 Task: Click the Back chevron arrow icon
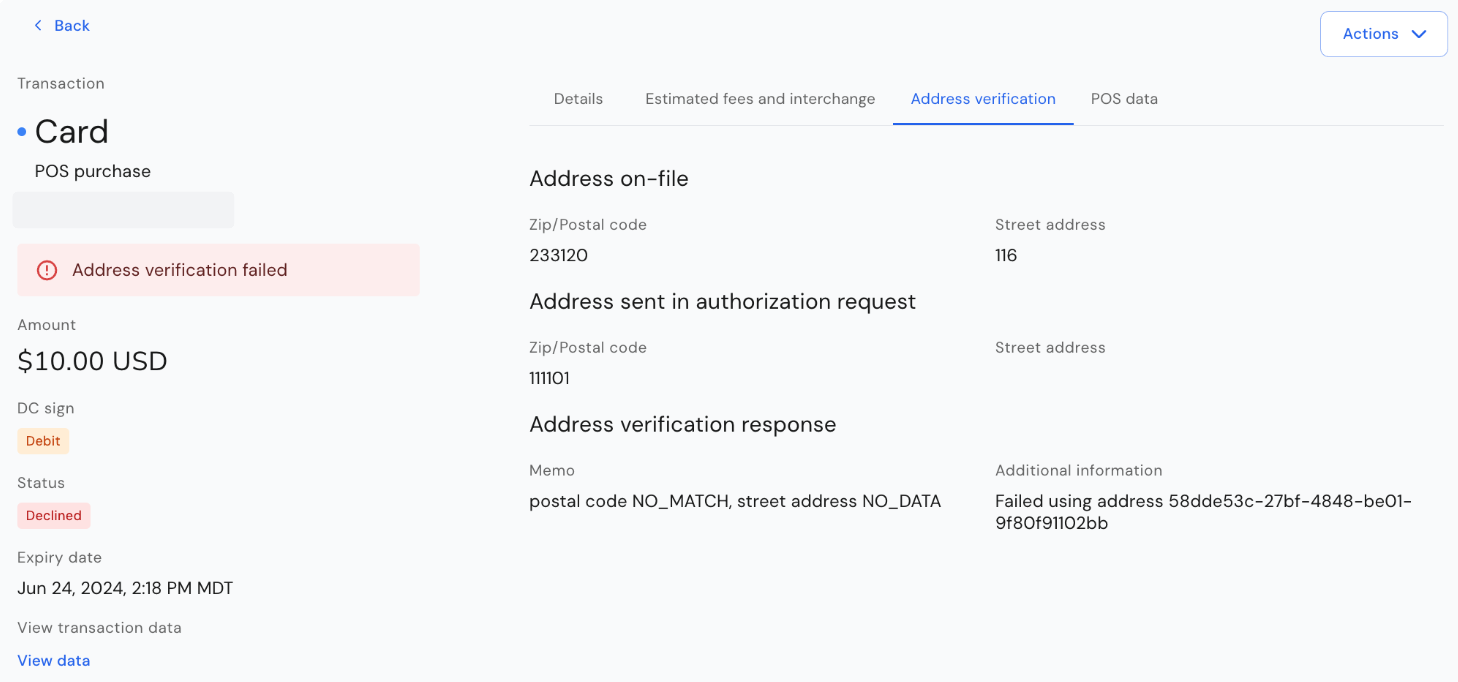tap(38, 25)
